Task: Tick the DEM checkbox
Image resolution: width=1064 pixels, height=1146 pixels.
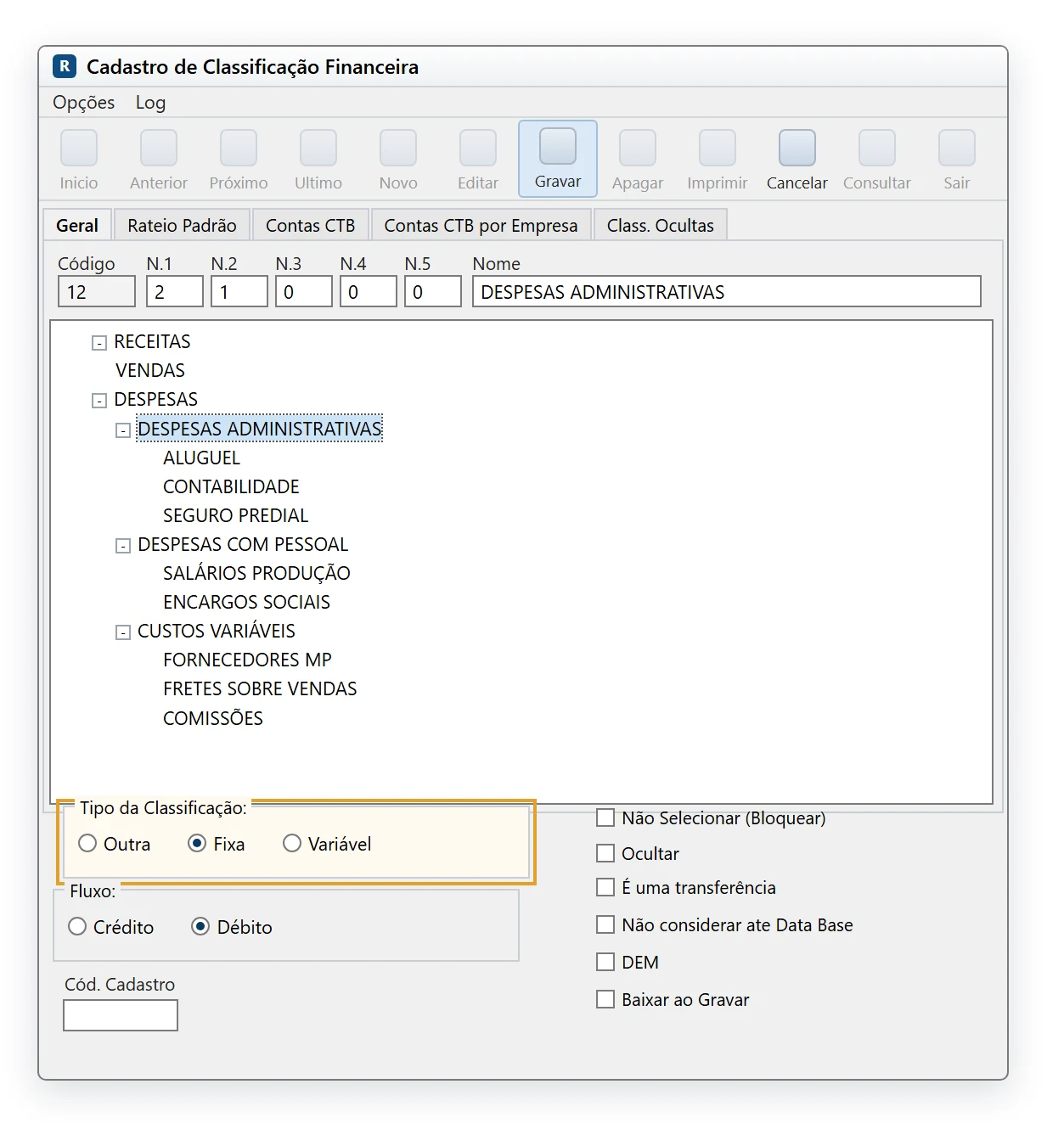Action: 605,962
